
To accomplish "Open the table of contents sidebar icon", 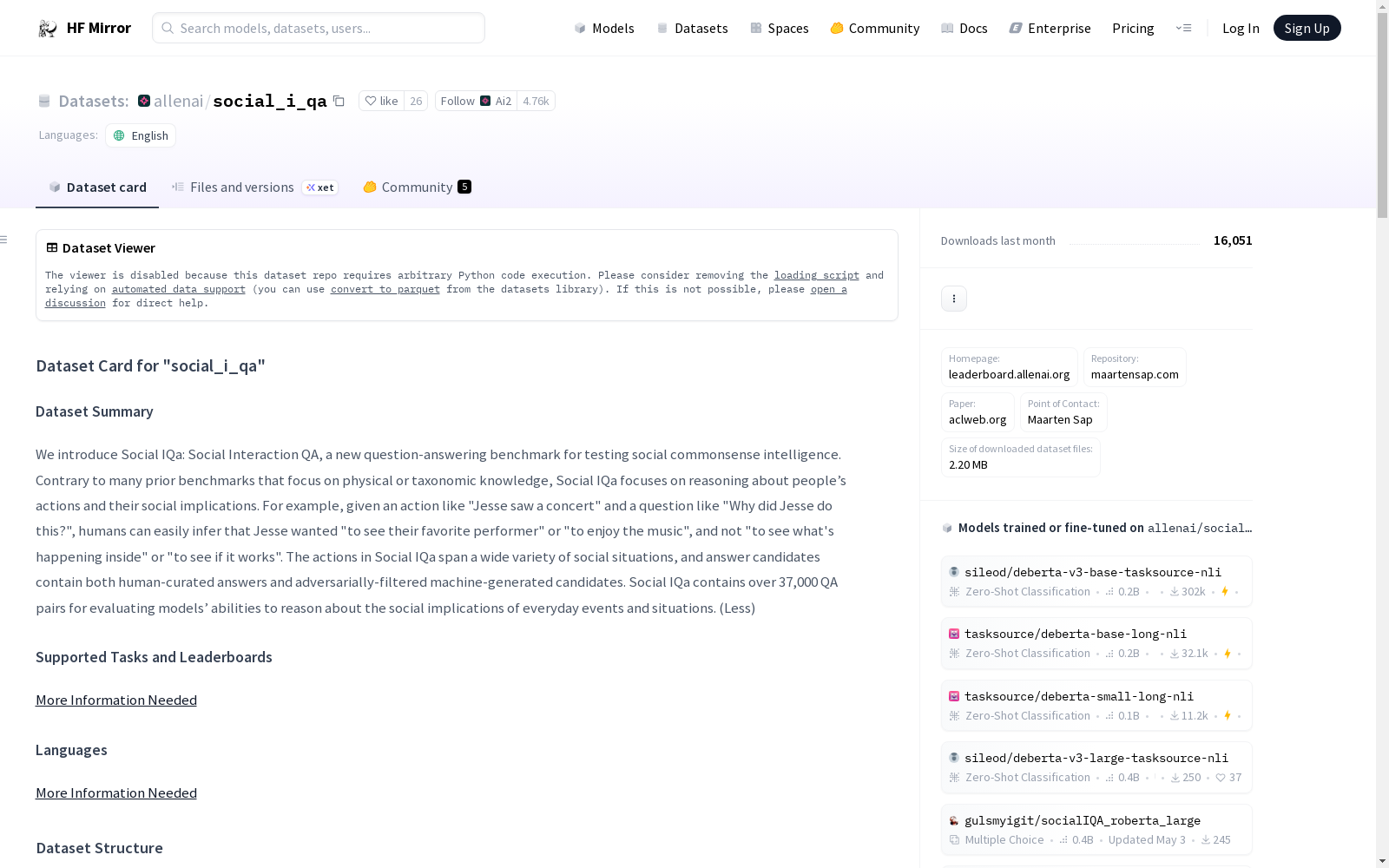I will coord(4,240).
